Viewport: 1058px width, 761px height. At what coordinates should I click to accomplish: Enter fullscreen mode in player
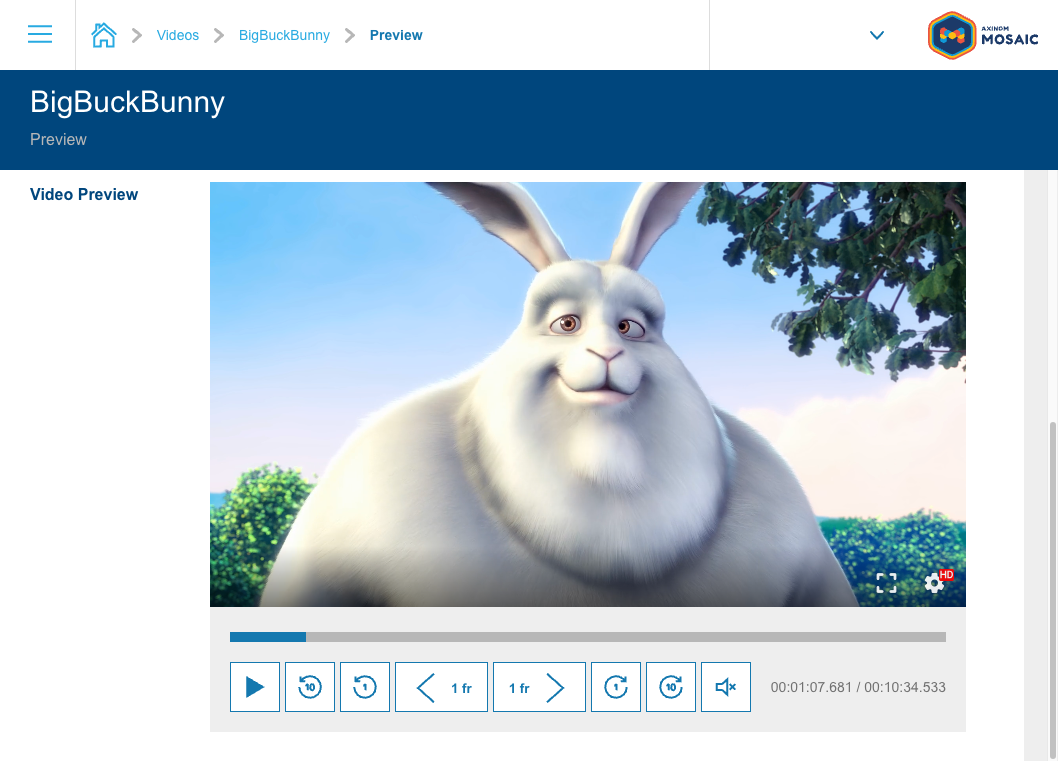coord(886,583)
